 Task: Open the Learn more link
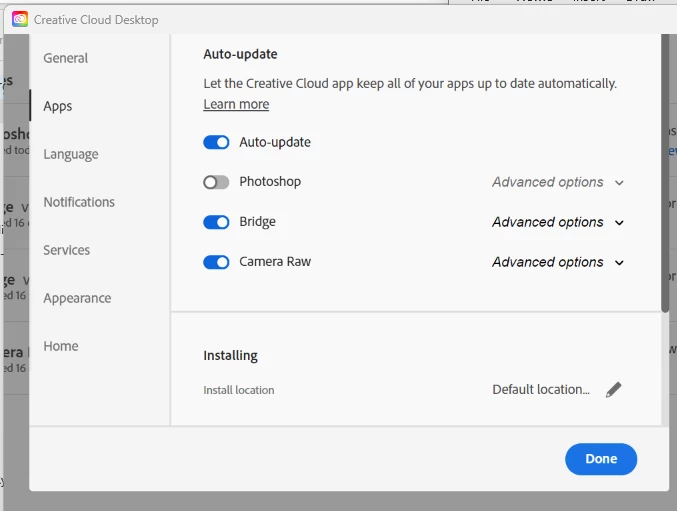236,104
